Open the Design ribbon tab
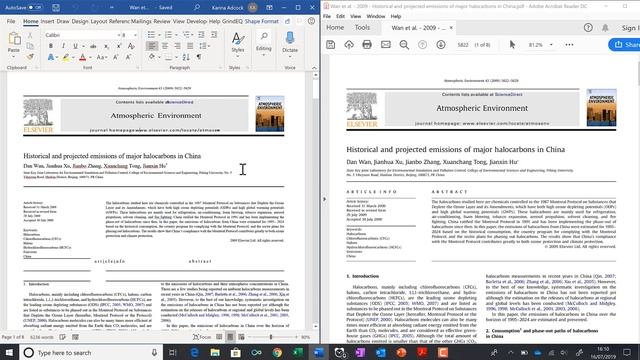 tap(80, 21)
